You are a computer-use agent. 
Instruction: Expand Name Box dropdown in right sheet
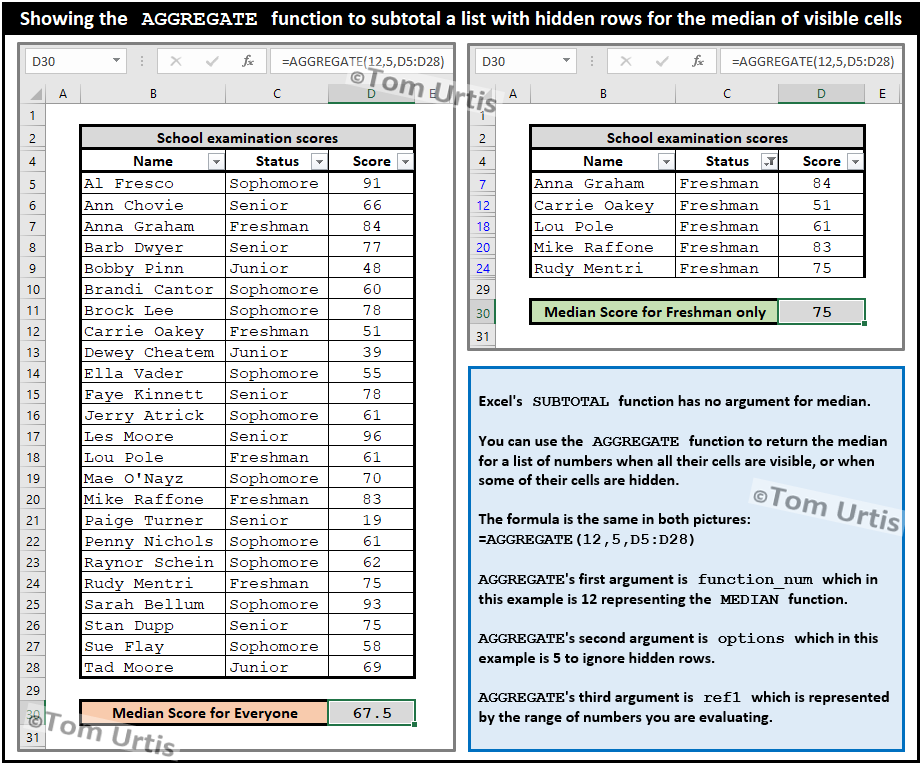click(566, 61)
